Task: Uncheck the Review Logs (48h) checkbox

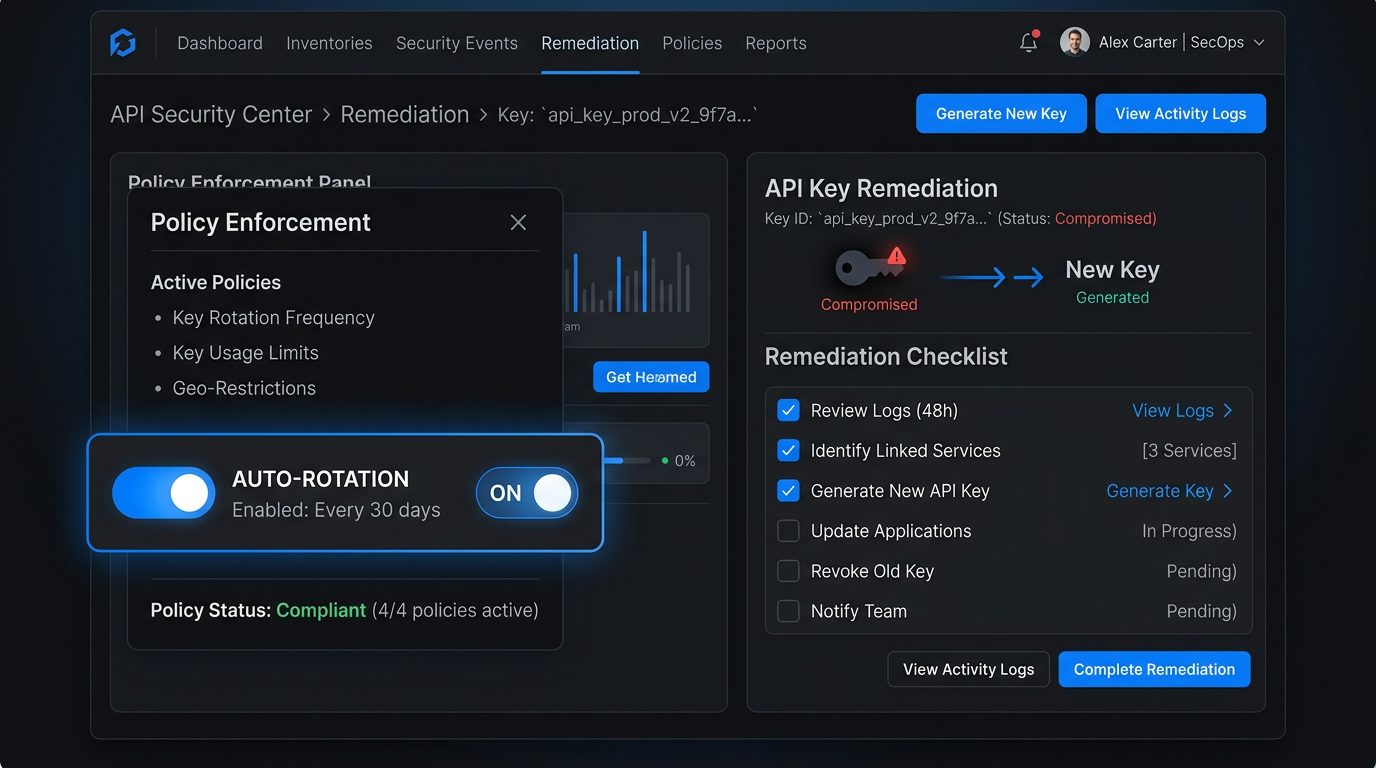Action: (788, 410)
